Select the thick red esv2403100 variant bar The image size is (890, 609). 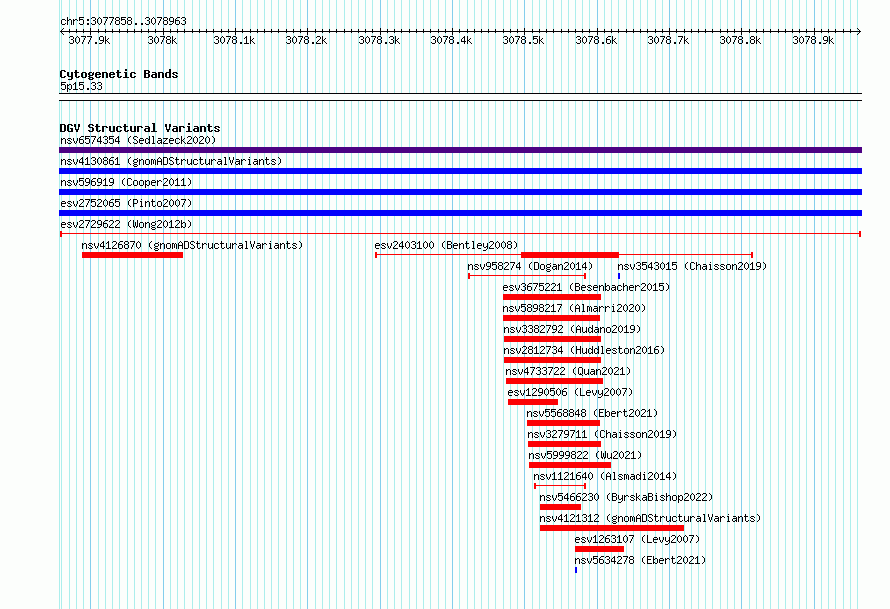pos(570,255)
